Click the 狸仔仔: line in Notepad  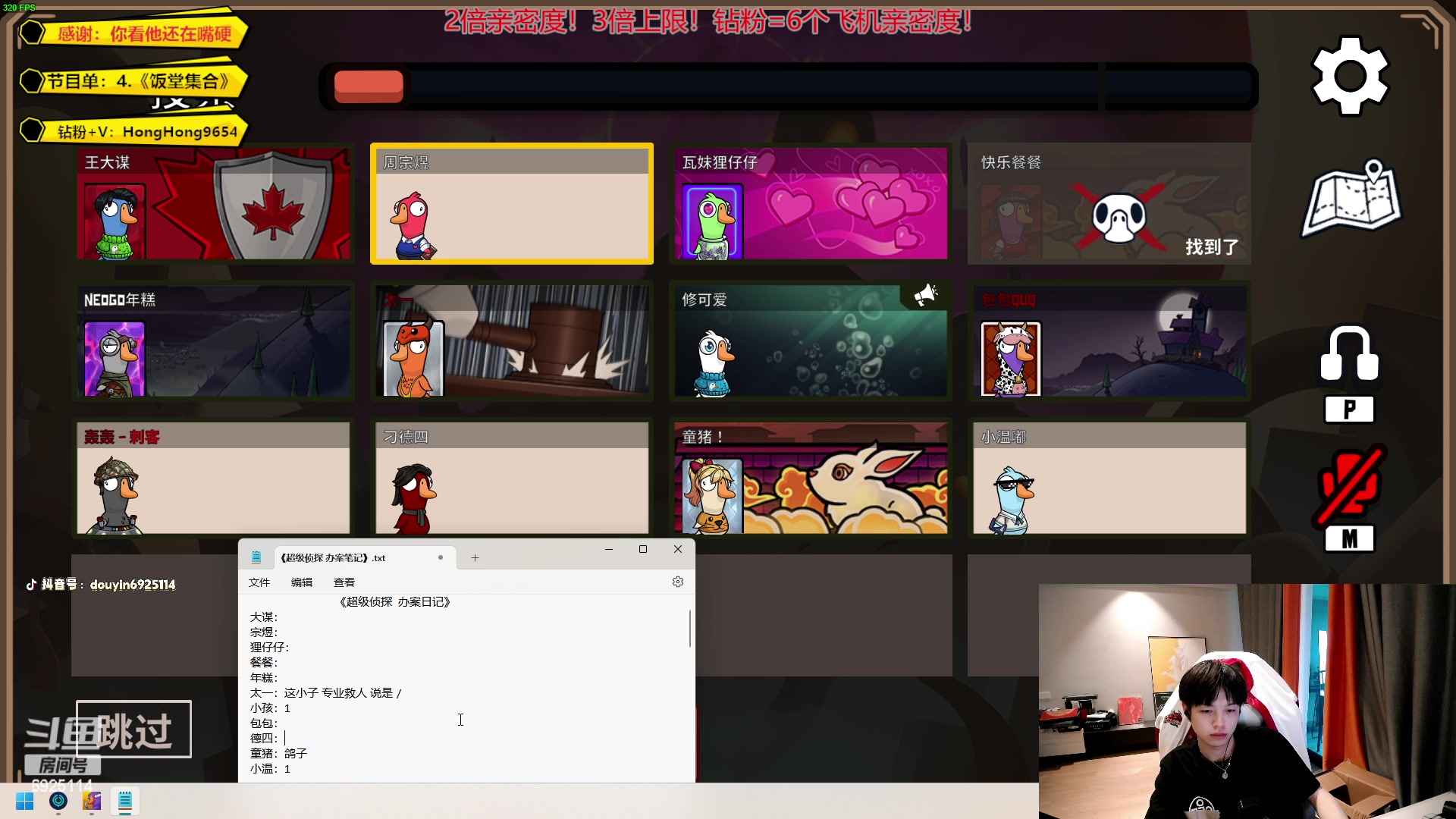(x=270, y=648)
